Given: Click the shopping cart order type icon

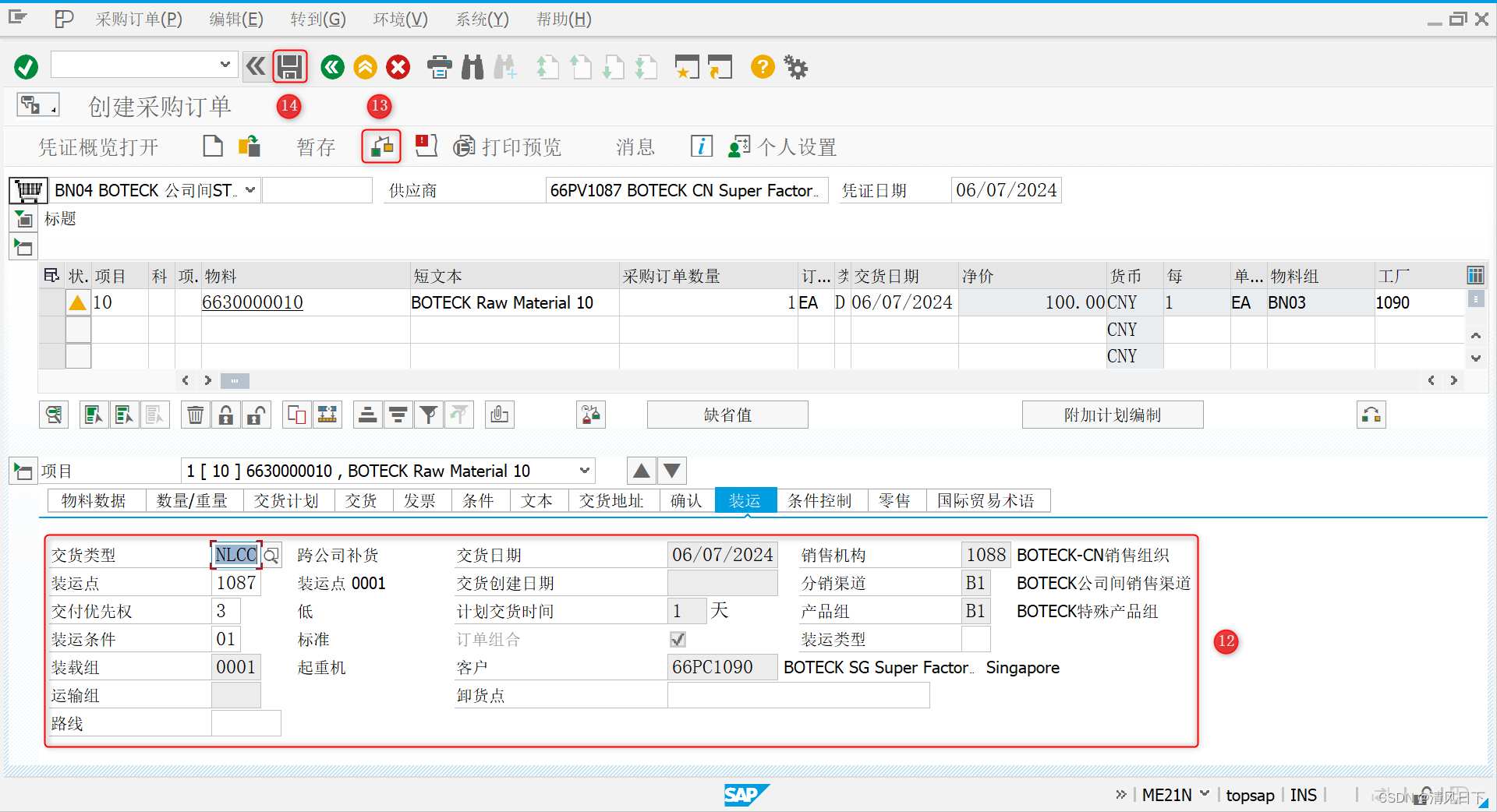Looking at the screenshot, I should [x=28, y=190].
